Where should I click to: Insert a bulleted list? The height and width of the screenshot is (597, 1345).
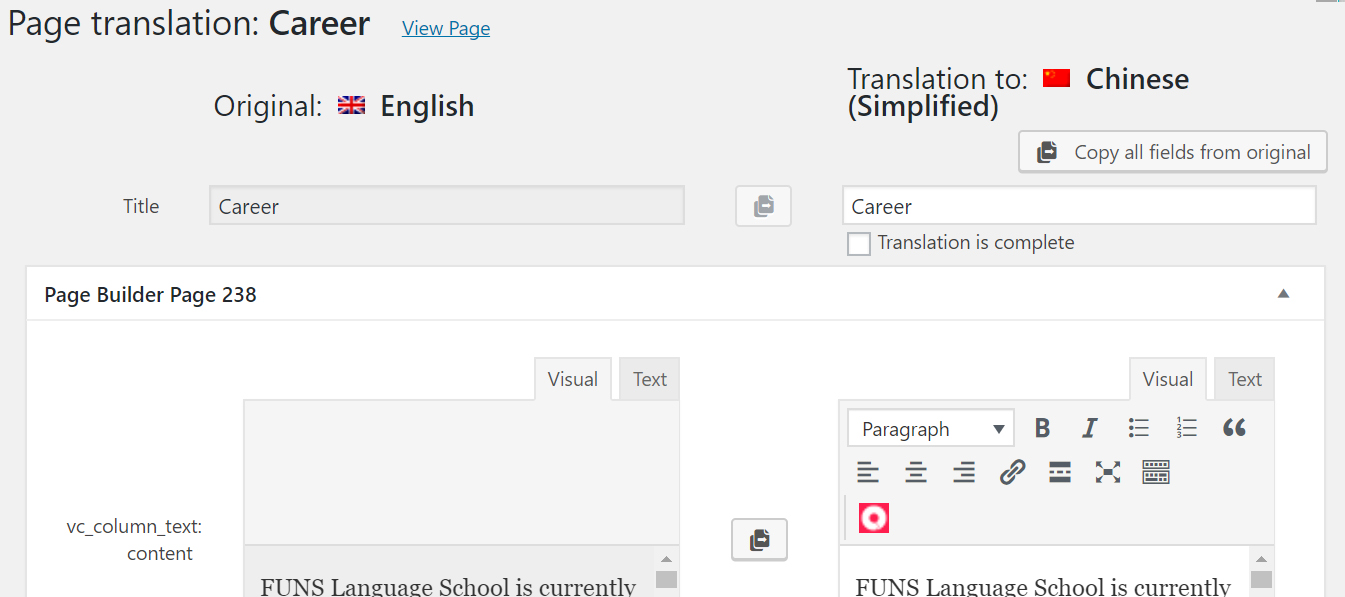click(1138, 429)
